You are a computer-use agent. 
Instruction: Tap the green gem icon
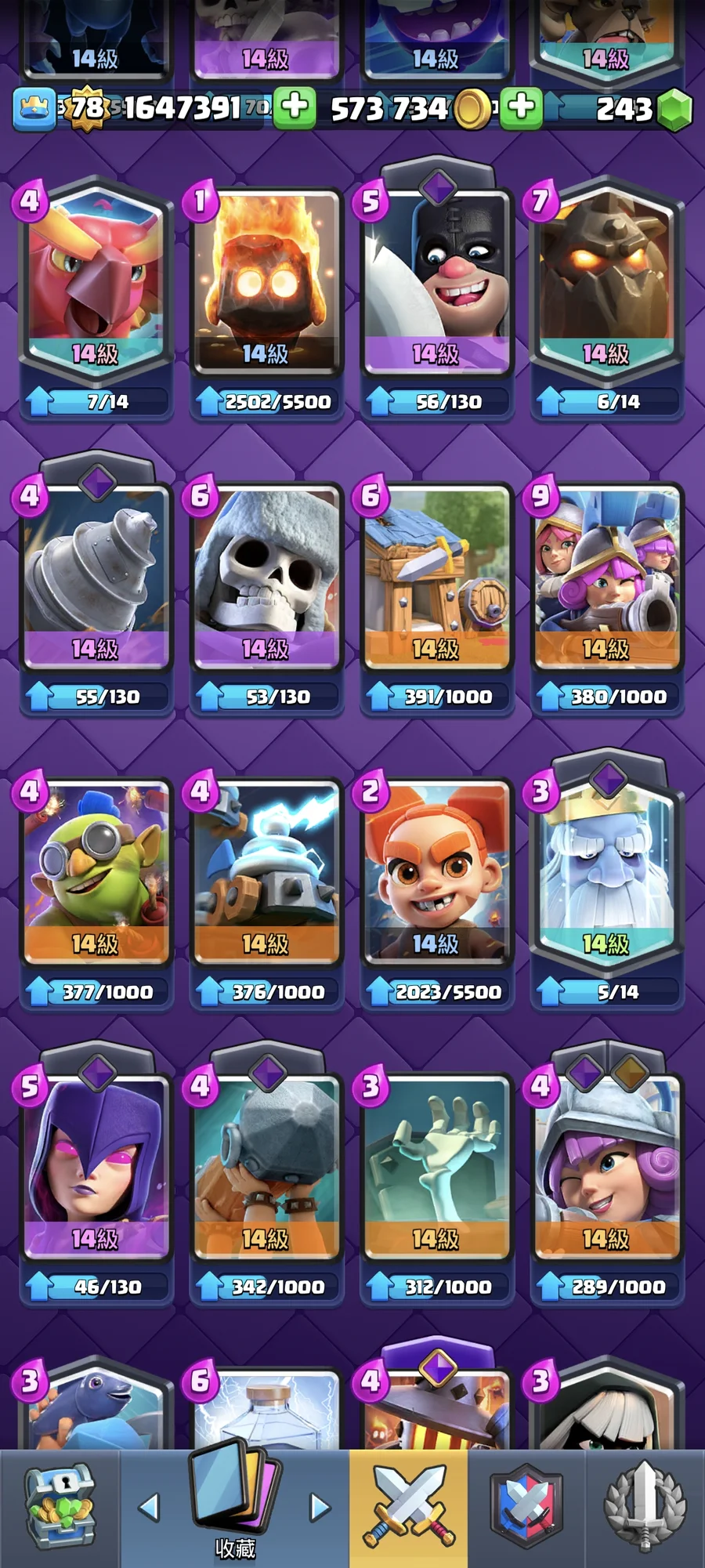coord(674,109)
